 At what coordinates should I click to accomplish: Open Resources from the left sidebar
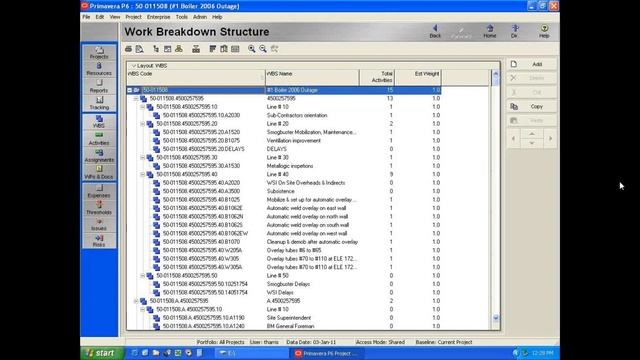(99, 69)
